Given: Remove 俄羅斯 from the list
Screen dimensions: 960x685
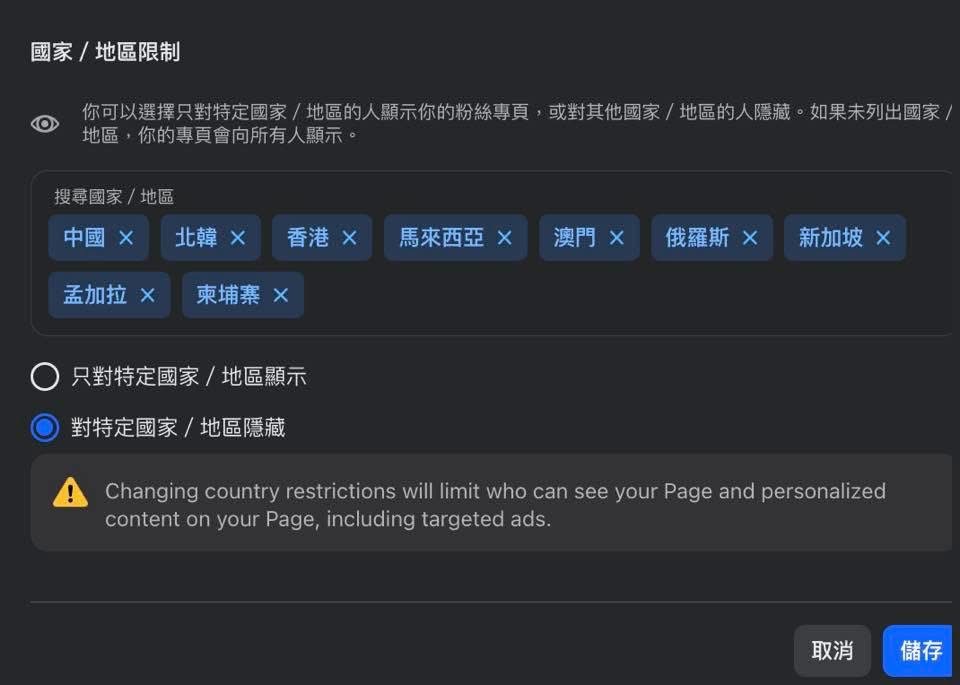Looking at the screenshot, I should [x=750, y=238].
